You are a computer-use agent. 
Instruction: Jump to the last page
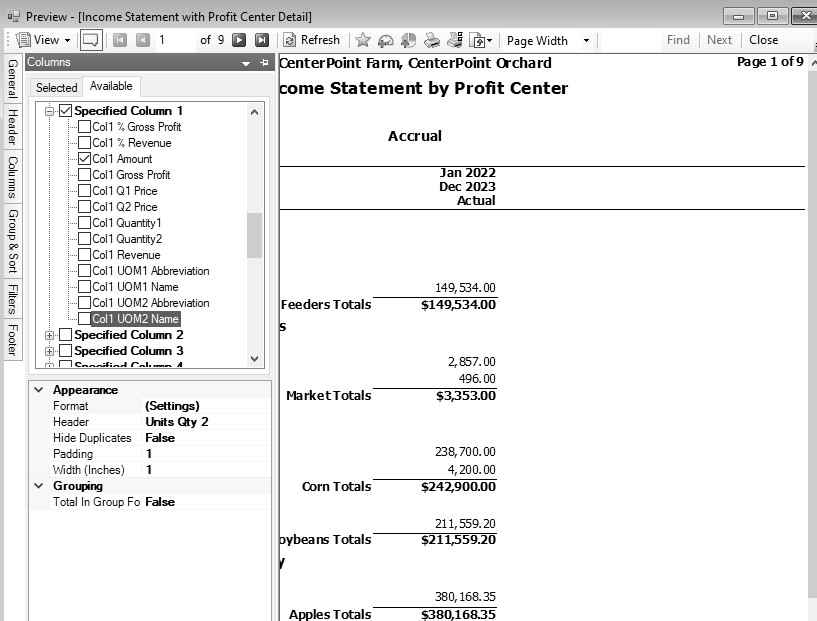click(262, 40)
